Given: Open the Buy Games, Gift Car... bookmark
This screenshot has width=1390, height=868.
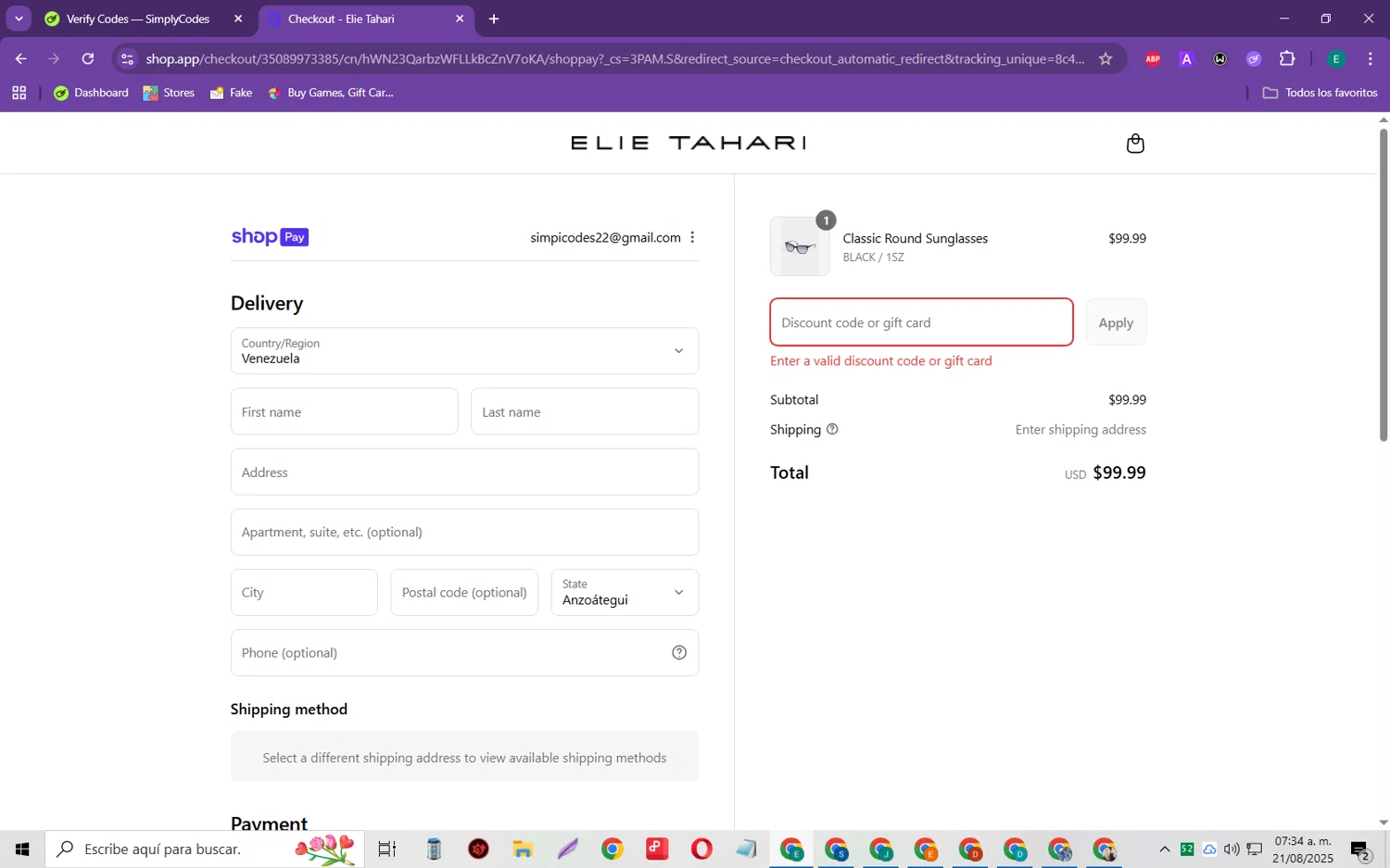Looking at the screenshot, I should click(x=331, y=93).
